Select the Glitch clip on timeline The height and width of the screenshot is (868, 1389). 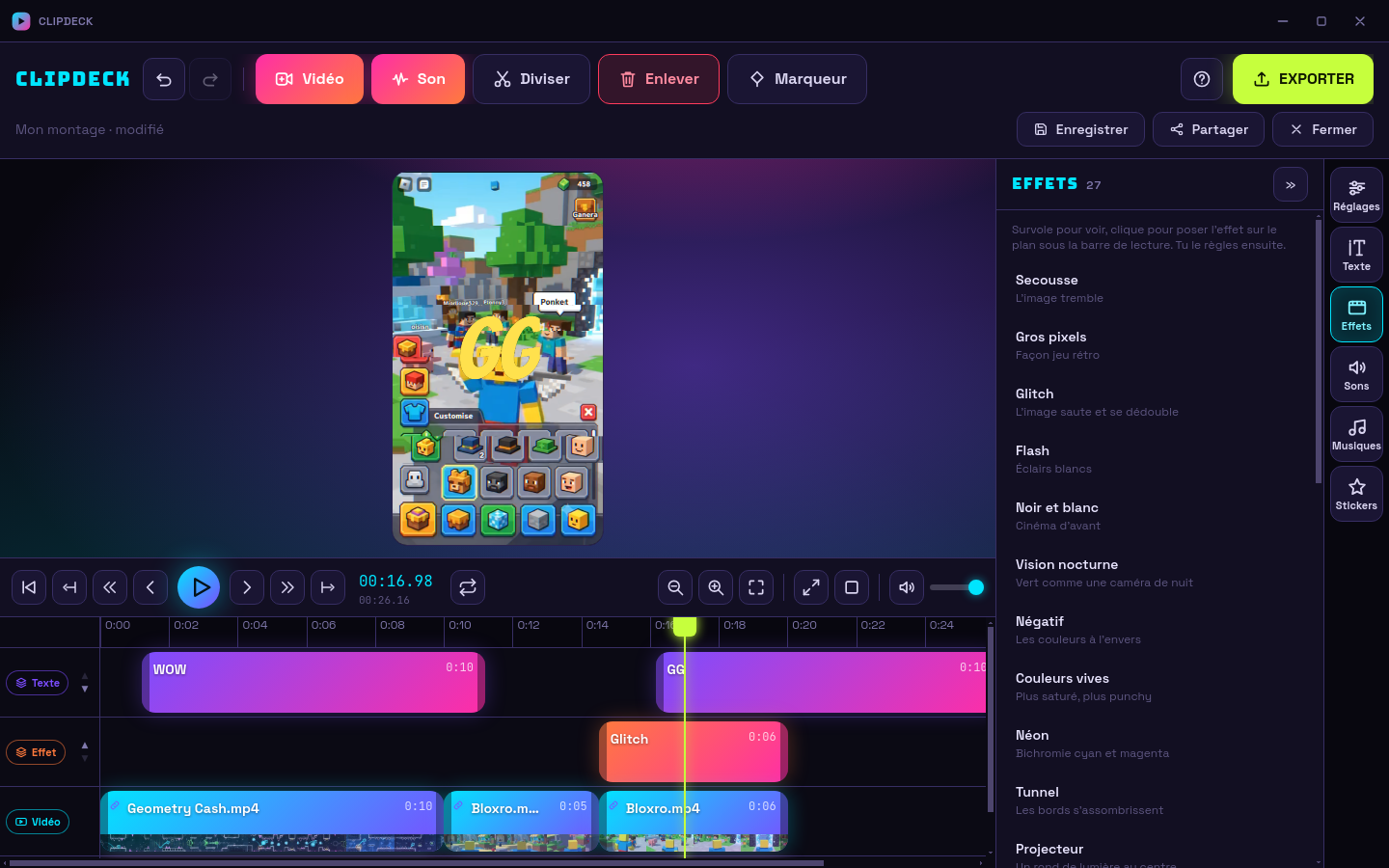click(x=694, y=751)
